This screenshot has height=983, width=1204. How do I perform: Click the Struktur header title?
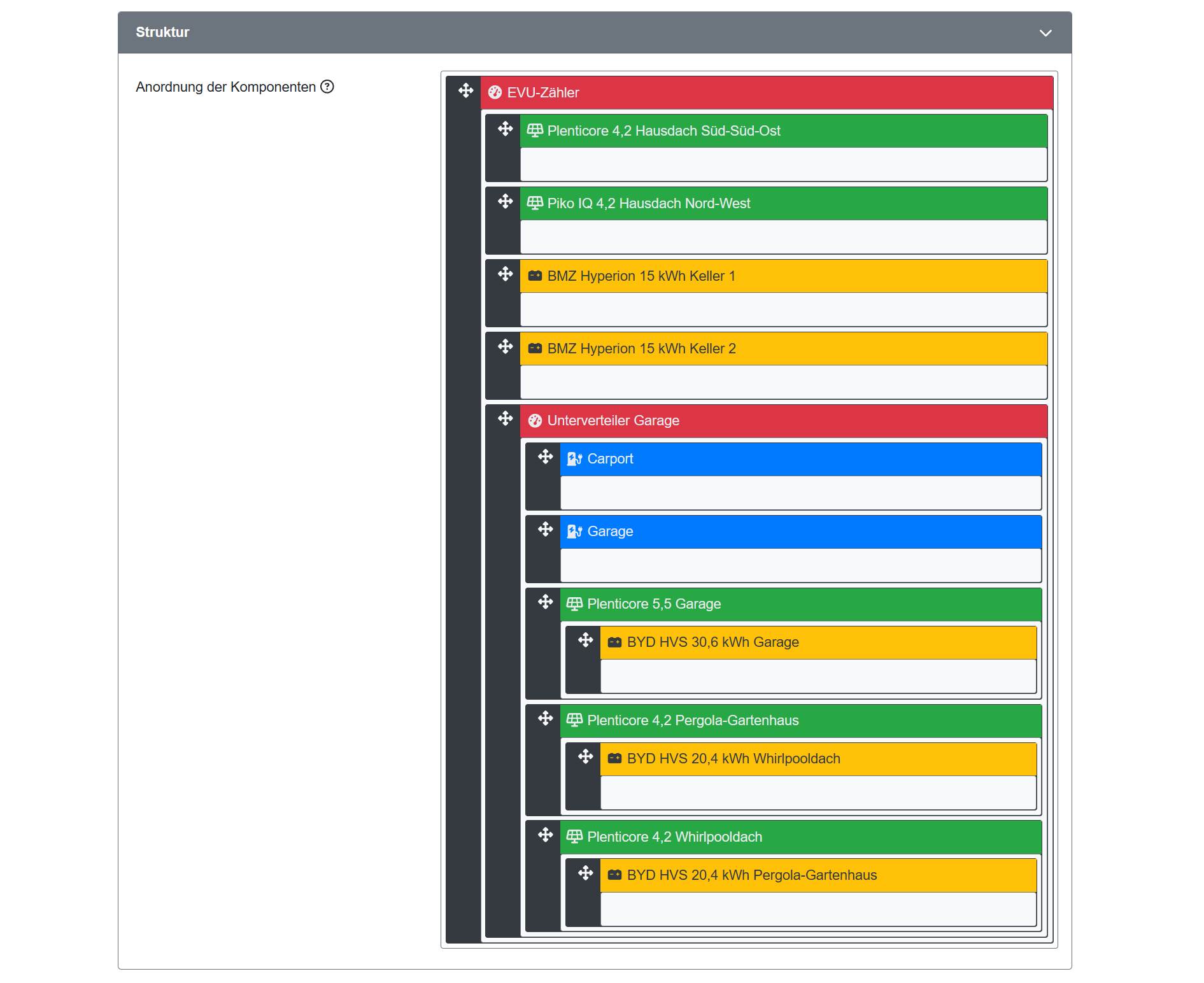click(x=162, y=32)
